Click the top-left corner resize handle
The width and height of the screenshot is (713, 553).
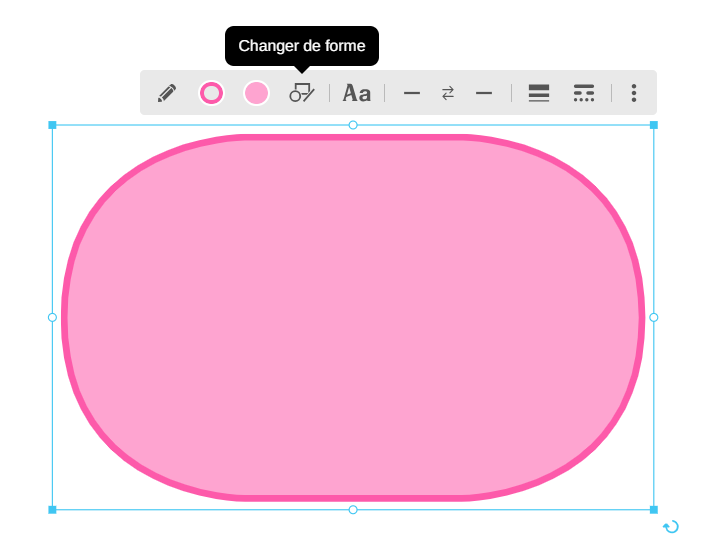tap(52, 125)
